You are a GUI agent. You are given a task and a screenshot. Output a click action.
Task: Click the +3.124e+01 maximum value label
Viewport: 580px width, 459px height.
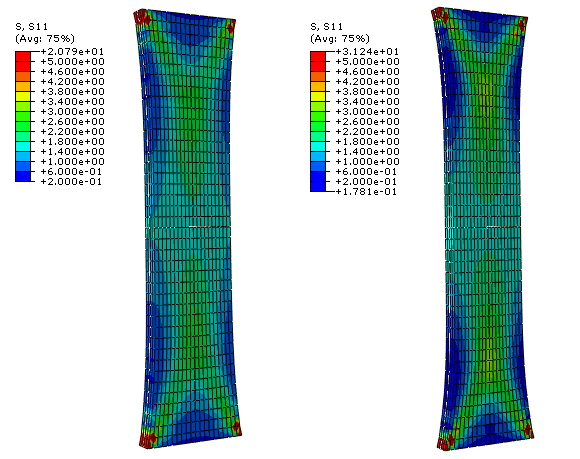pyautogui.click(x=367, y=51)
